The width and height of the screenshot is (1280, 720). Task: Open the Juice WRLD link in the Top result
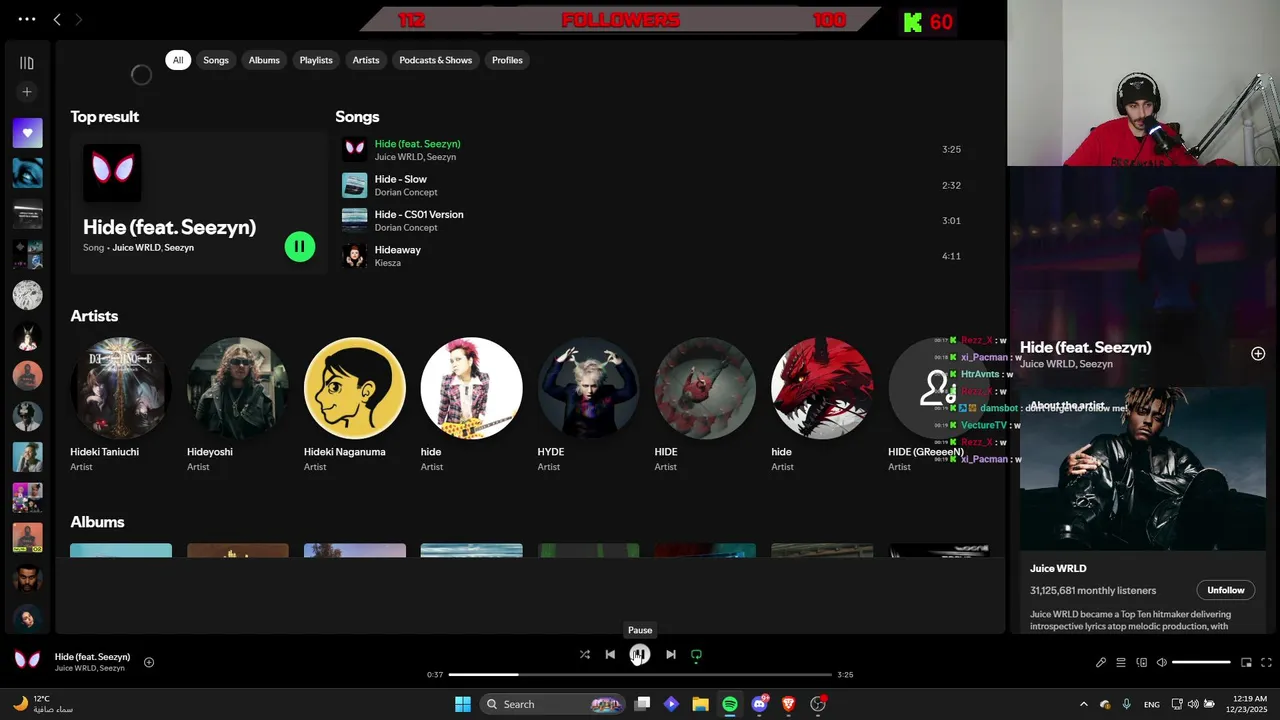(136, 248)
